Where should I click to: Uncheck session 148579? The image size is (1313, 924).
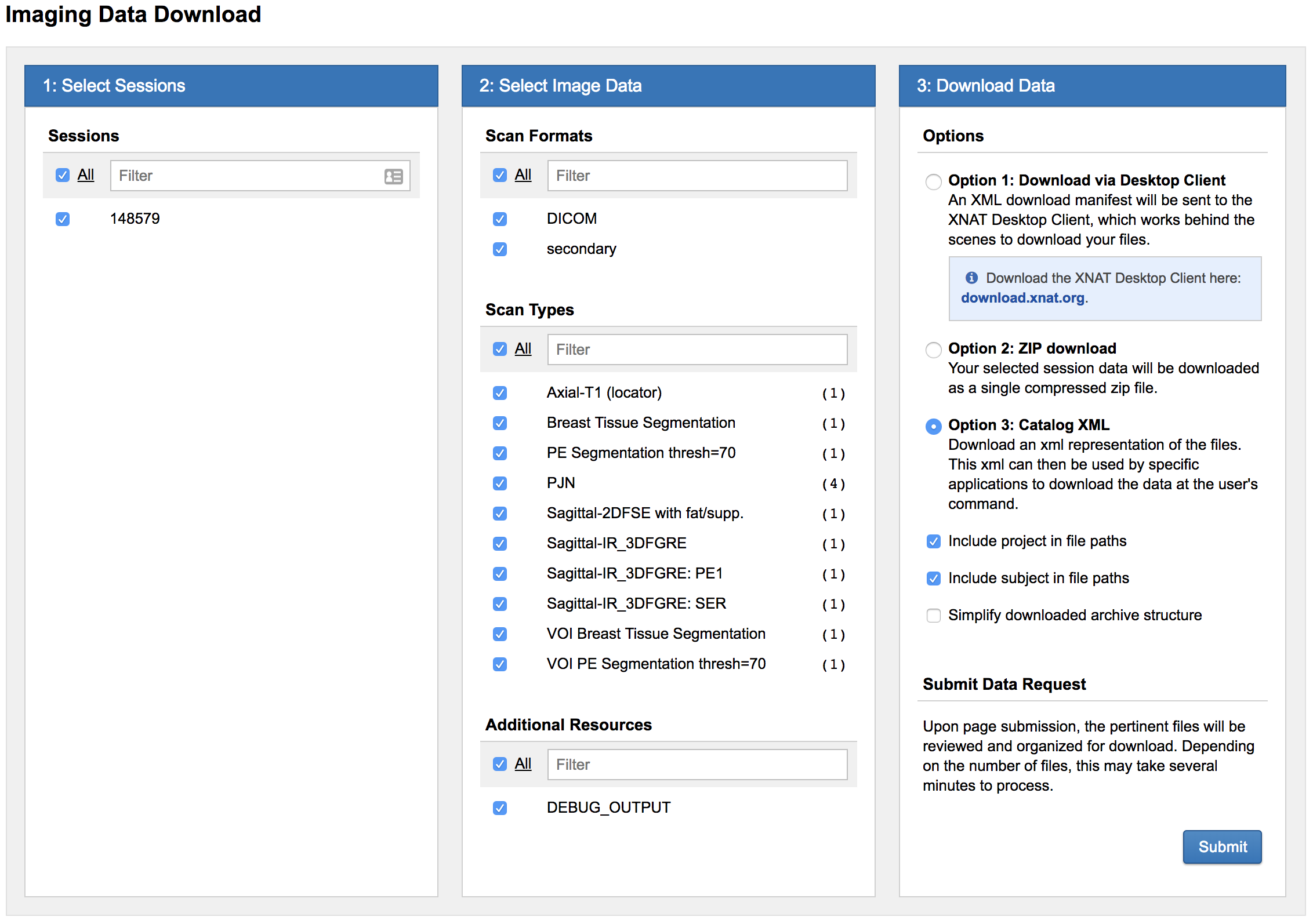click(62, 219)
